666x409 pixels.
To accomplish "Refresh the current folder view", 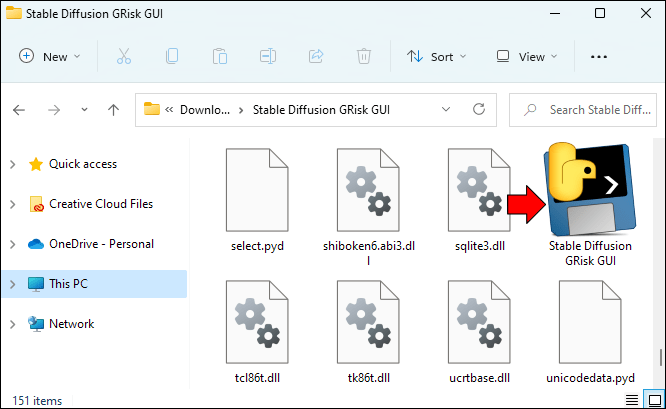I will click(x=479, y=110).
